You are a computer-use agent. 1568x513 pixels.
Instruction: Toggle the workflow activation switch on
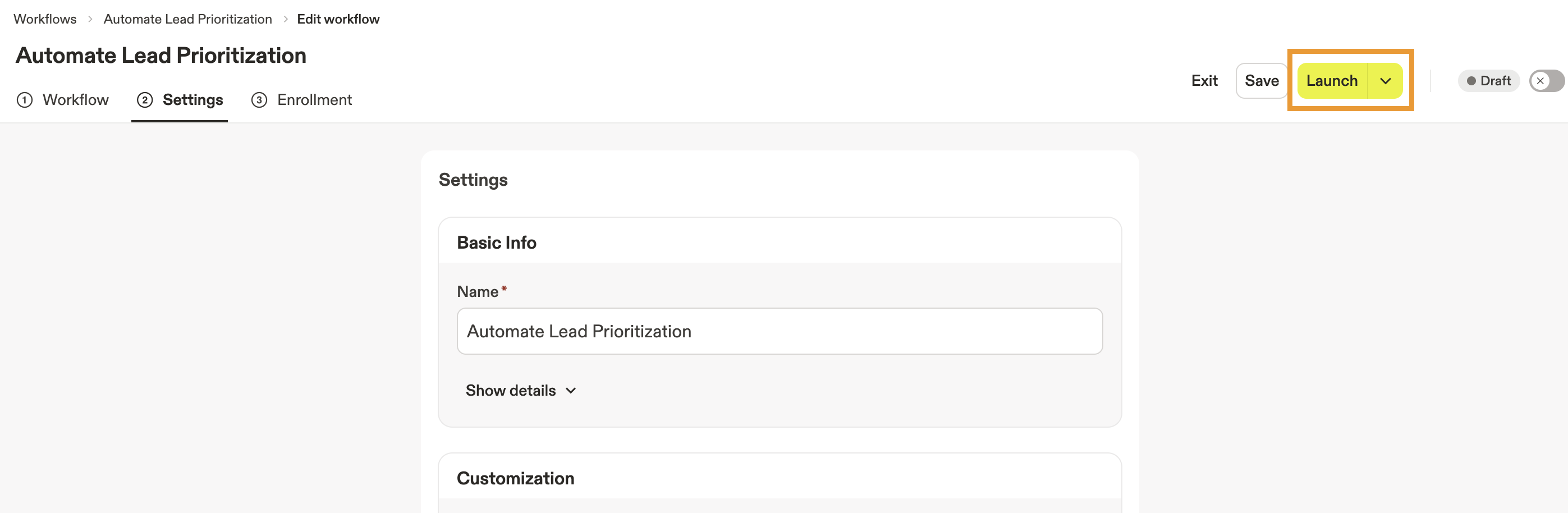coord(1546,81)
